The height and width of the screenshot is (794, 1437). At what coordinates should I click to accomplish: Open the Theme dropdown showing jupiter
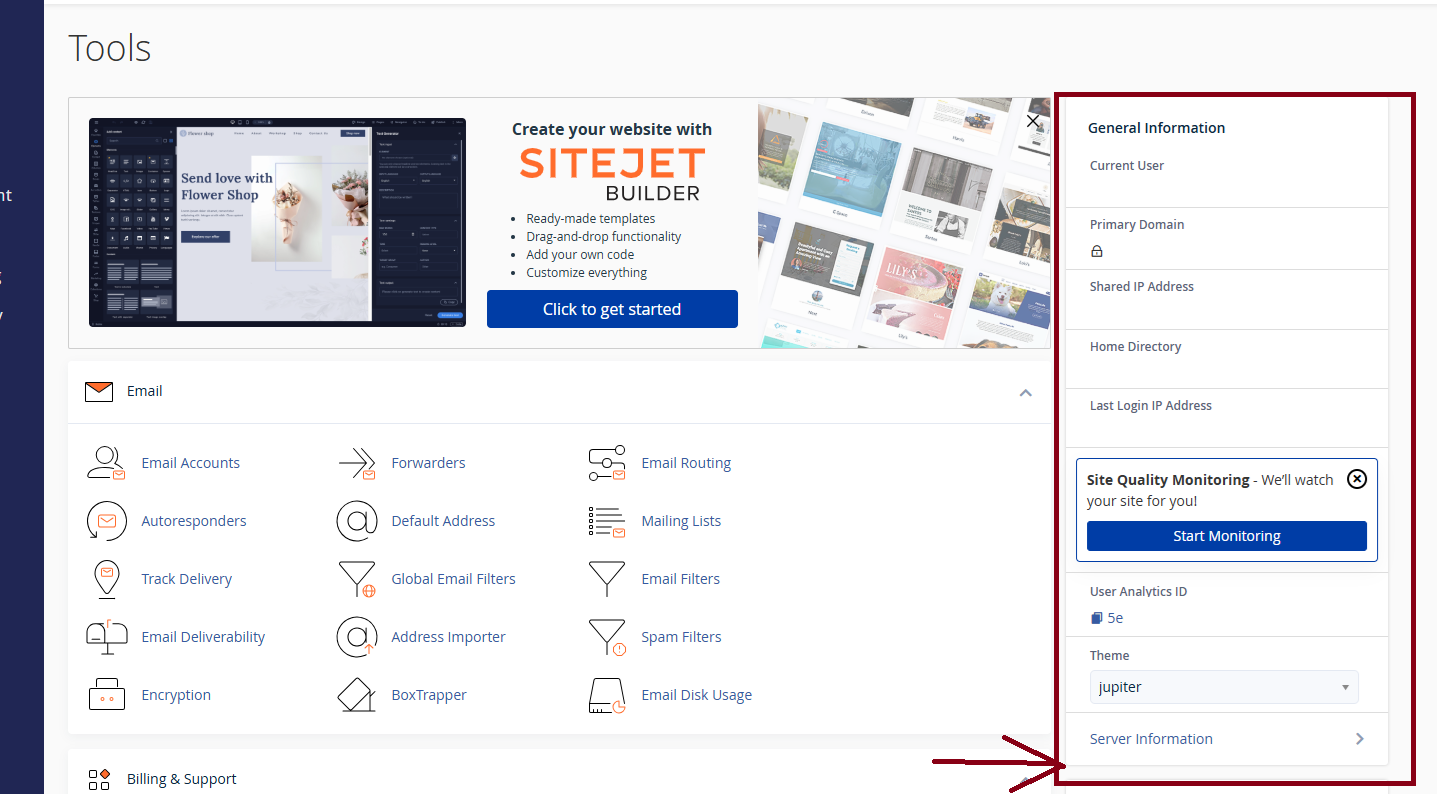click(1224, 687)
